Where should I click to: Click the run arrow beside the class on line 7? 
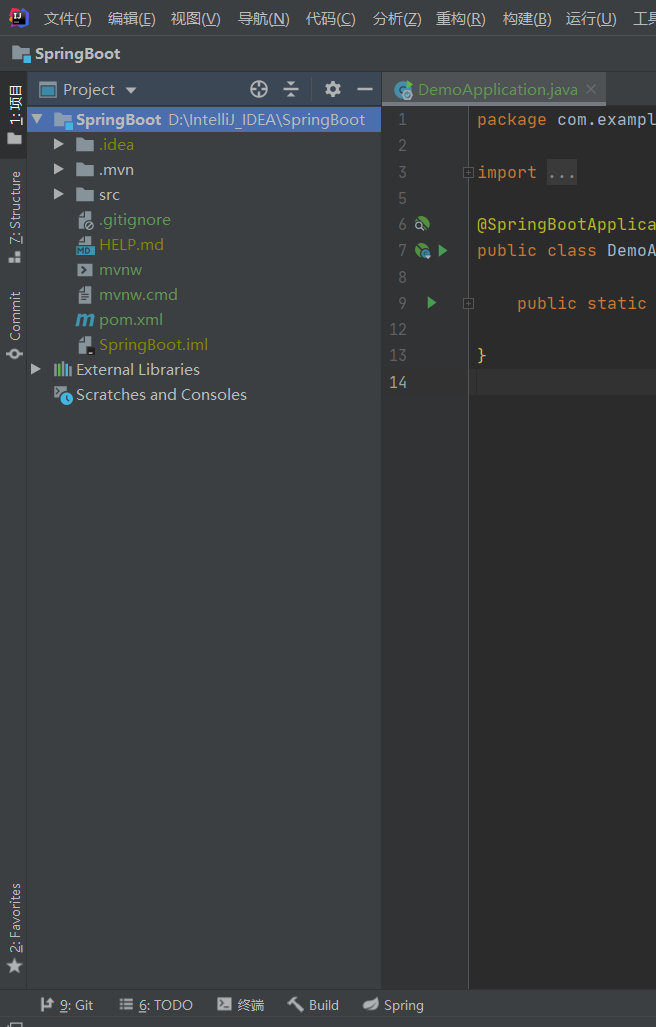[x=443, y=250]
